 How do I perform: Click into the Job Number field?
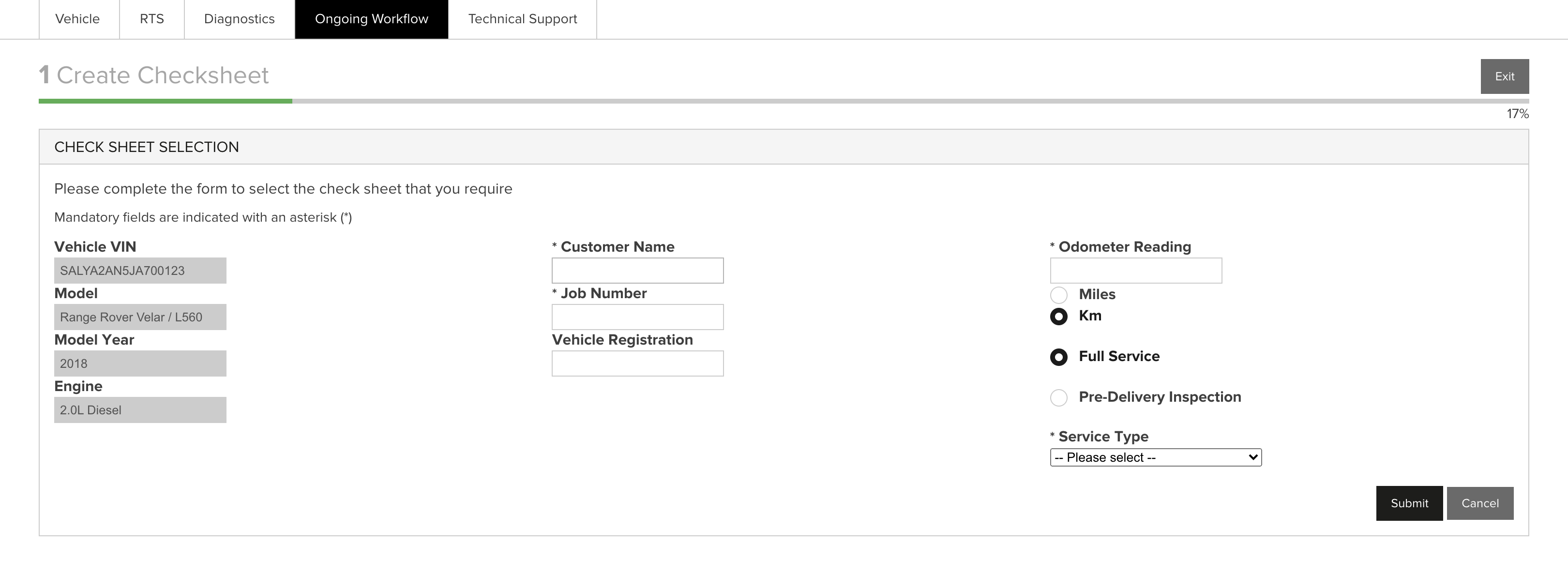click(637, 317)
